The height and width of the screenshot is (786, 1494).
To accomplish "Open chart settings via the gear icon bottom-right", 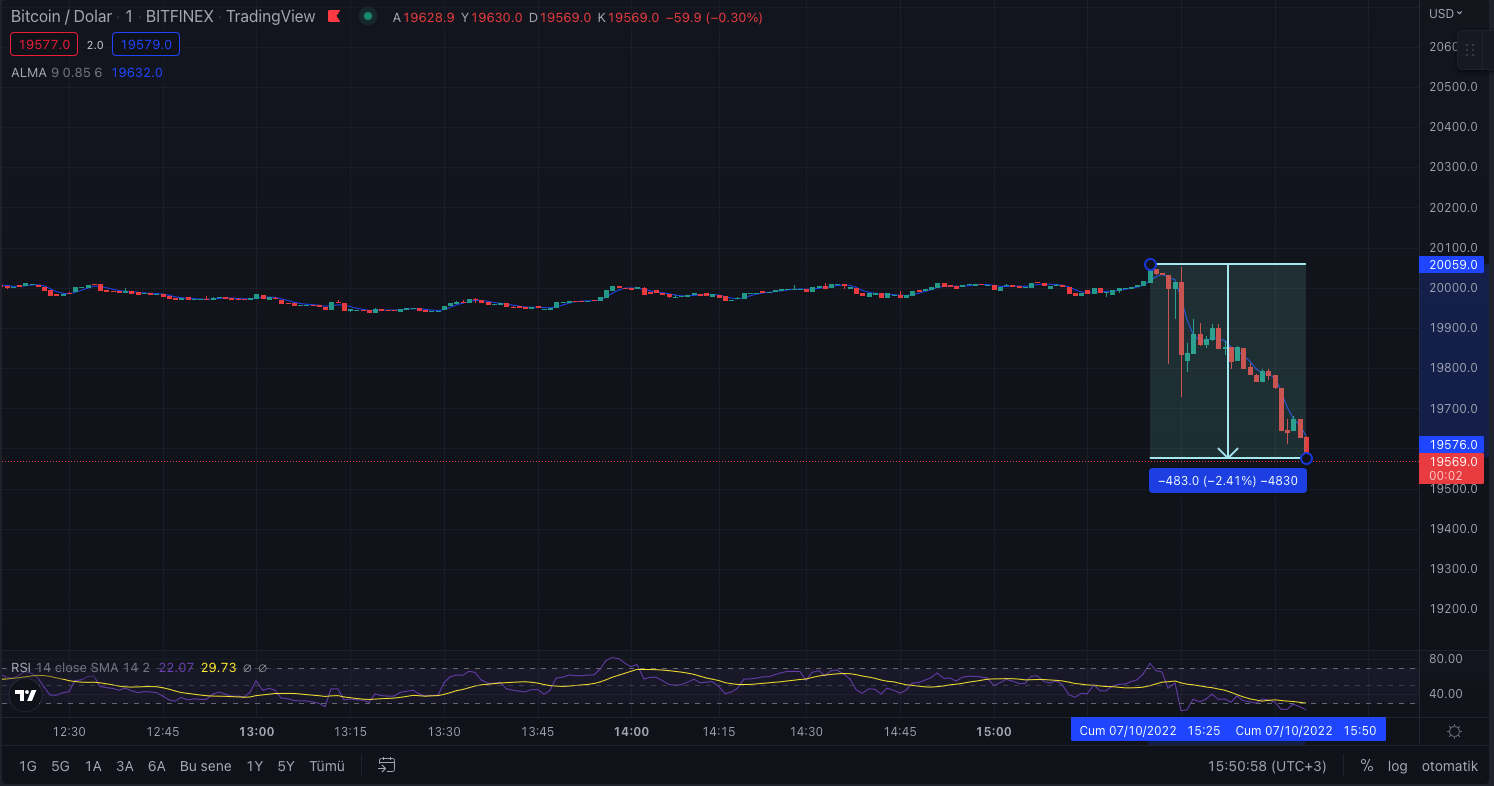I will pyautogui.click(x=1454, y=731).
